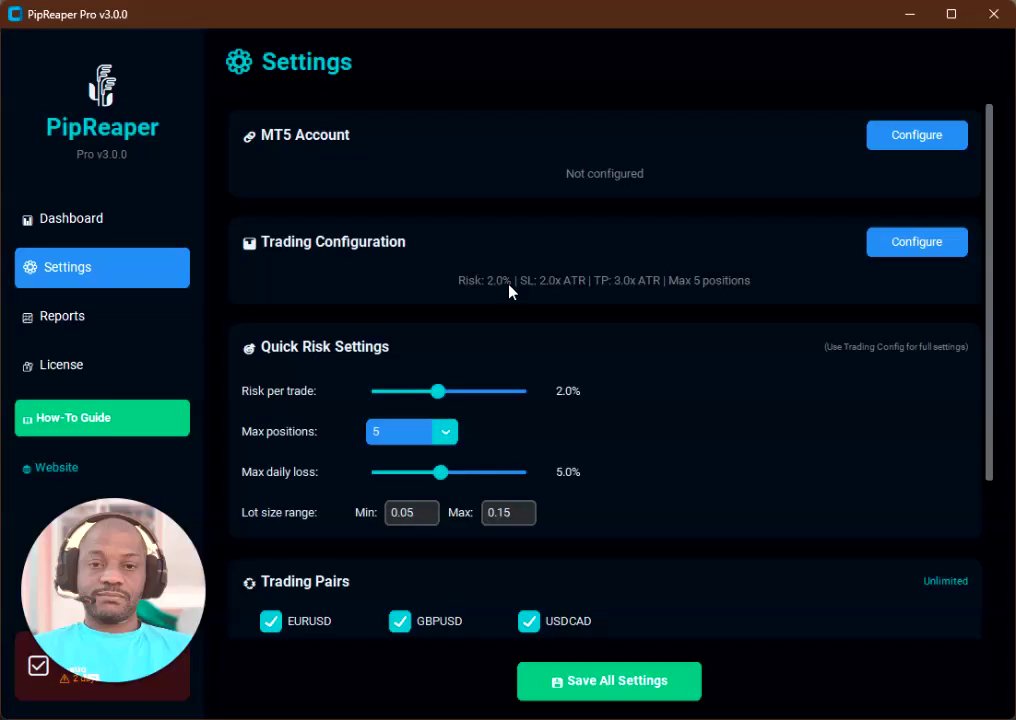This screenshot has height=720, width=1016.
Task: Click the globe icon beside Website
Action: (27, 469)
